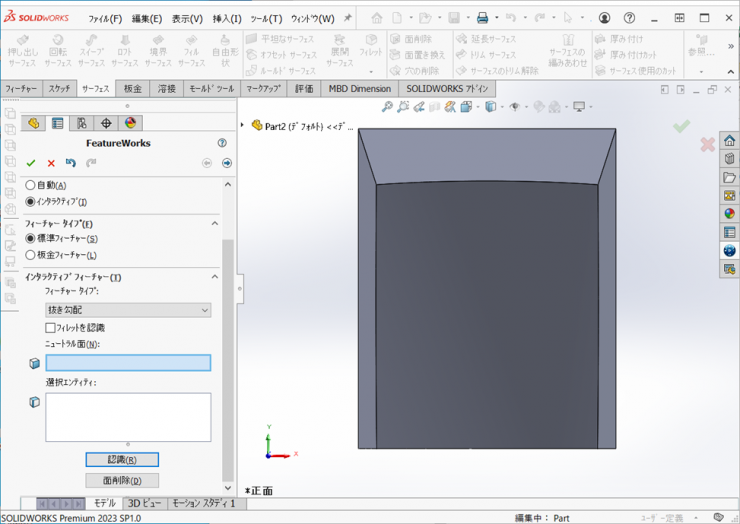
Task: Open the FeatureWorks help icon
Action: 222,143
